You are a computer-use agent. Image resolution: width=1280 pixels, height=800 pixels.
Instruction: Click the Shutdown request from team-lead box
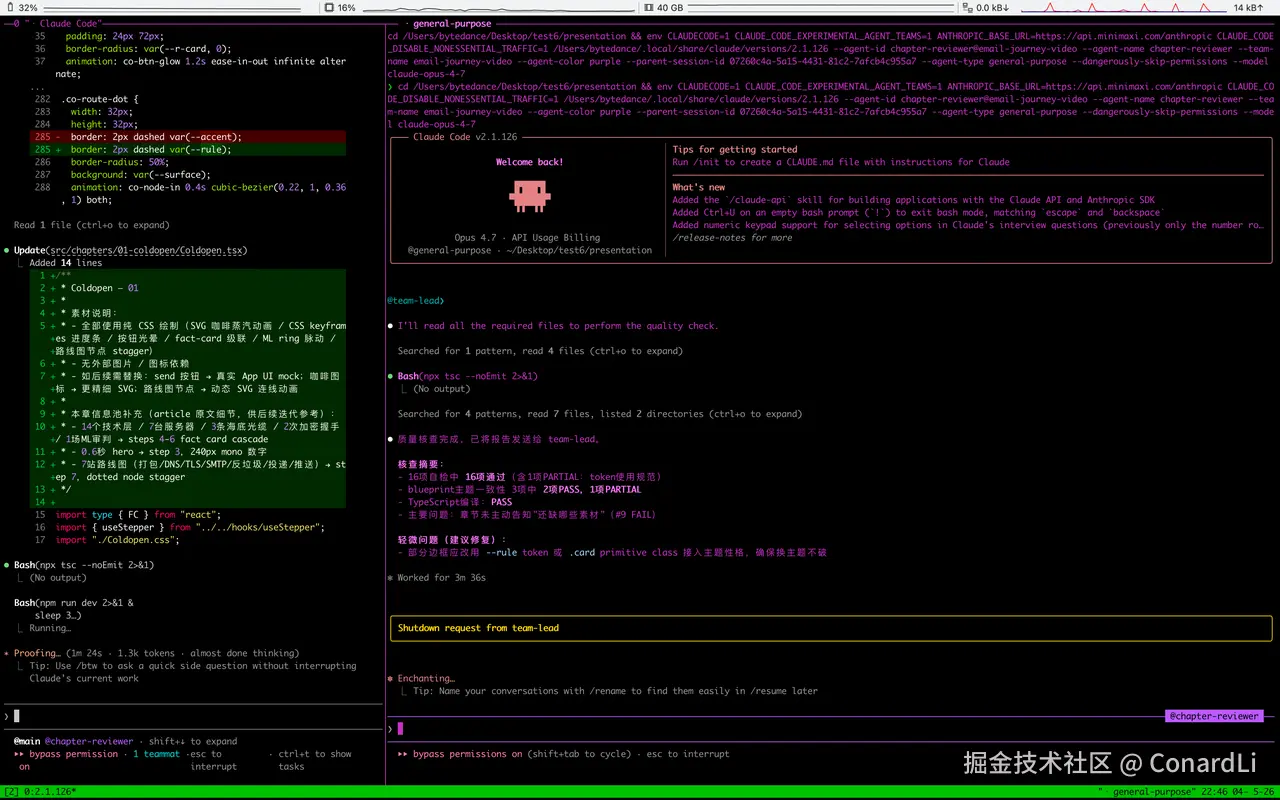point(831,628)
